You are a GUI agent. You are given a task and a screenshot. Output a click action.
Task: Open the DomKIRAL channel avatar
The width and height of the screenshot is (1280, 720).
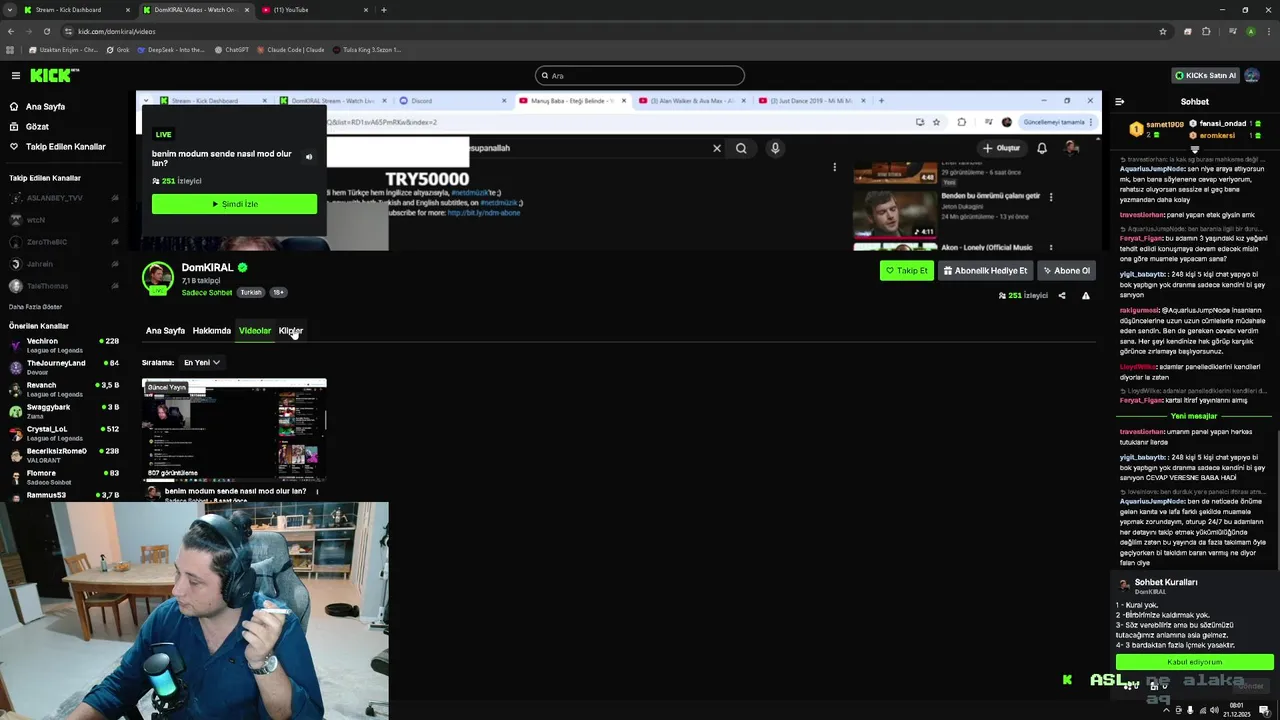click(x=158, y=278)
